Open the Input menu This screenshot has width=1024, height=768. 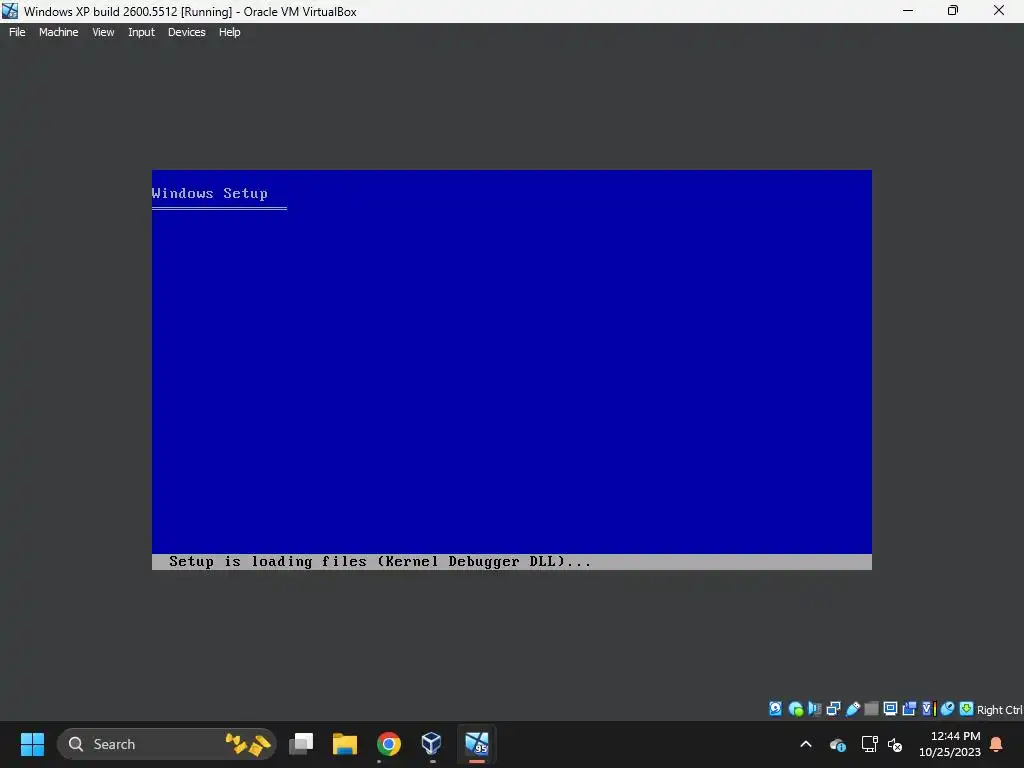coord(141,32)
